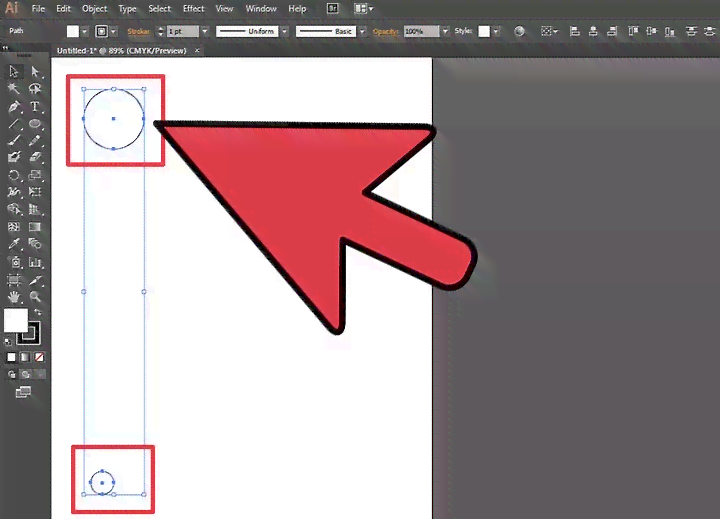Select the Blend tool

[35, 244]
